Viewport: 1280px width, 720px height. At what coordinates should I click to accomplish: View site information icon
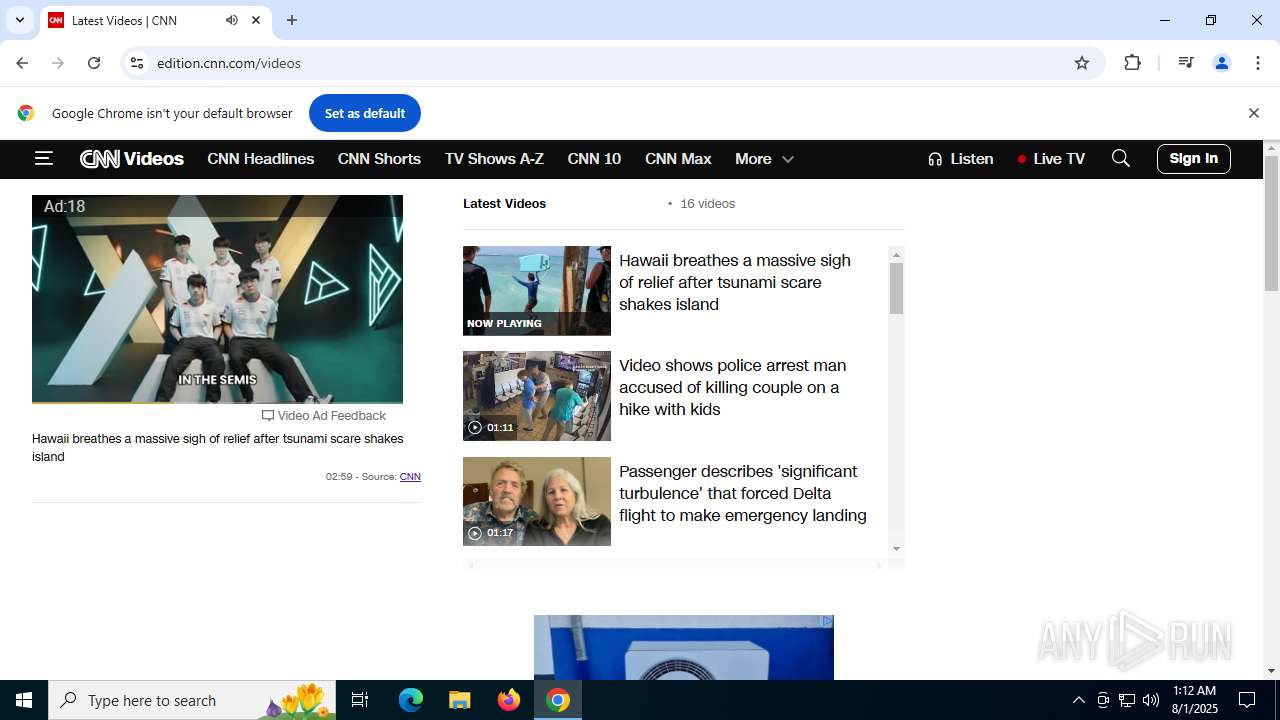137,63
